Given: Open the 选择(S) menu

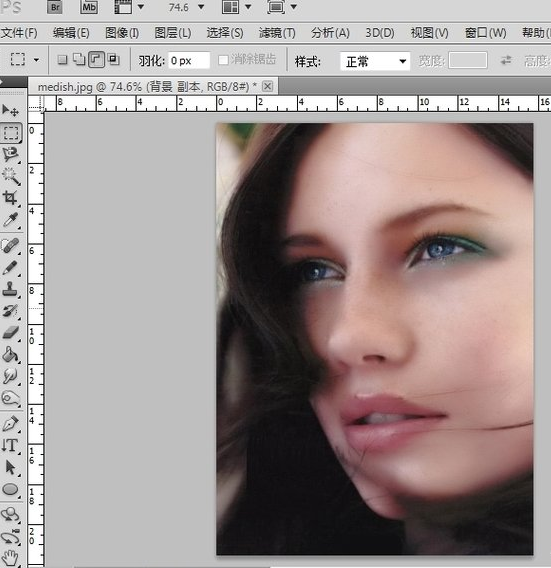Looking at the screenshot, I should pyautogui.click(x=225, y=33).
